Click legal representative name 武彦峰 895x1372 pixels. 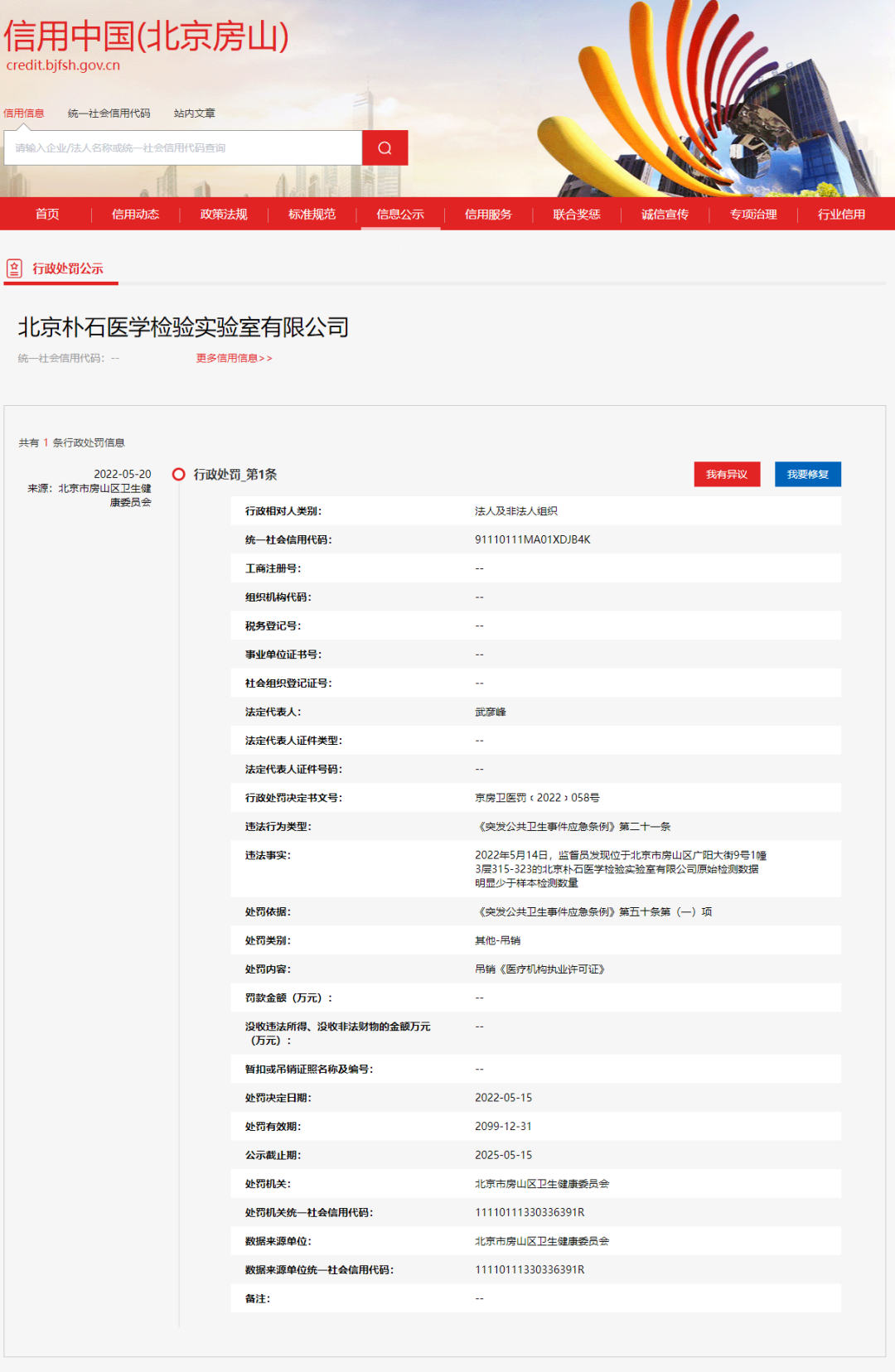[x=491, y=712]
